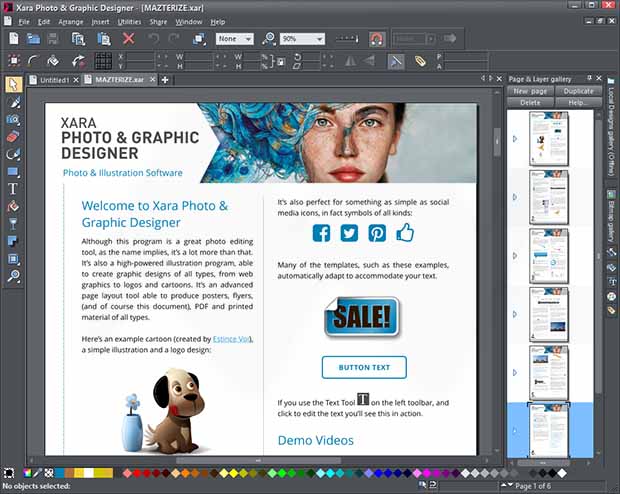Click the eyedropper icon in color line

pyautogui.click(x=38, y=473)
